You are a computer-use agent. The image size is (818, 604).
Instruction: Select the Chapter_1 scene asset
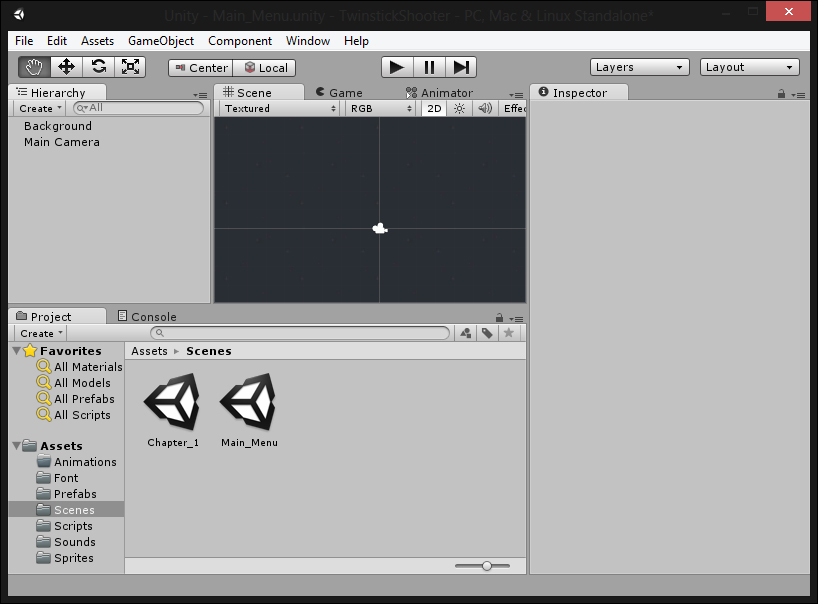pos(173,410)
